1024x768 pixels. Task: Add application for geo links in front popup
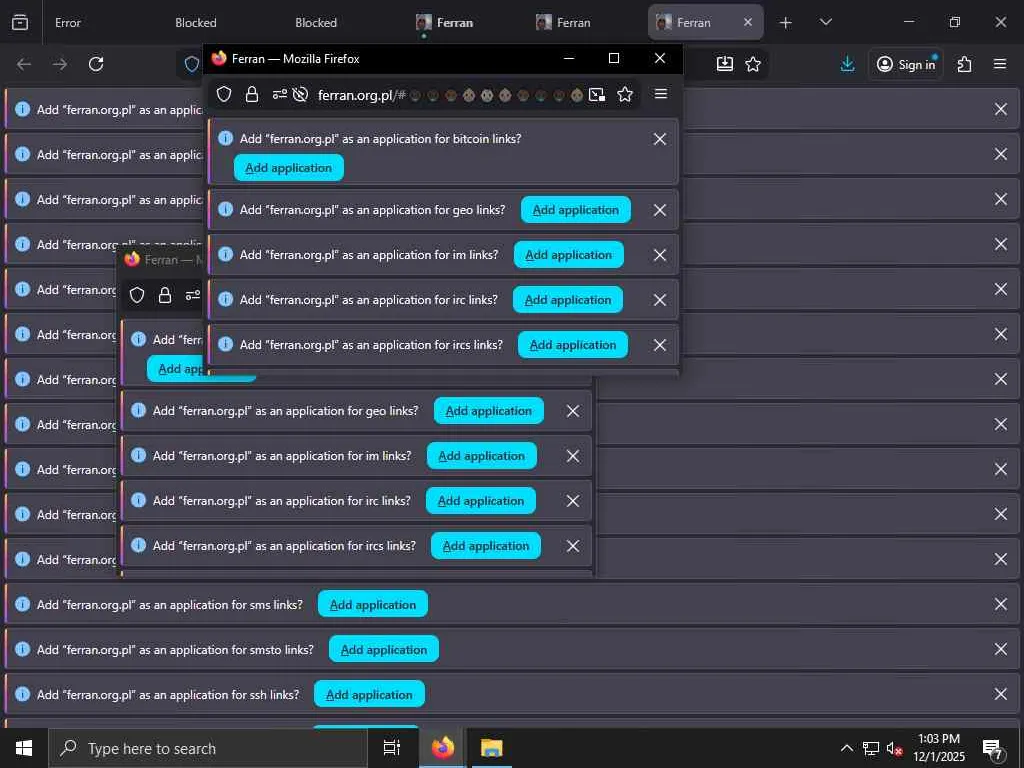pos(575,210)
